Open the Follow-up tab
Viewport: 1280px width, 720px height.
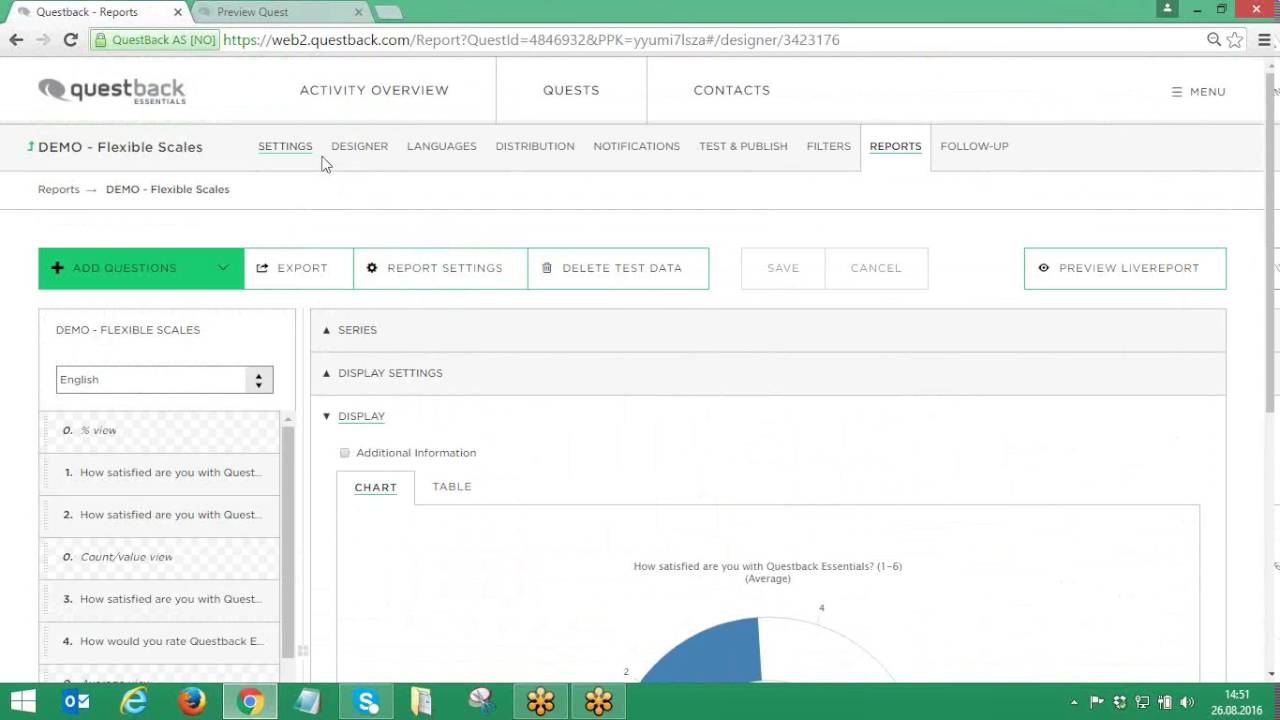(x=974, y=146)
